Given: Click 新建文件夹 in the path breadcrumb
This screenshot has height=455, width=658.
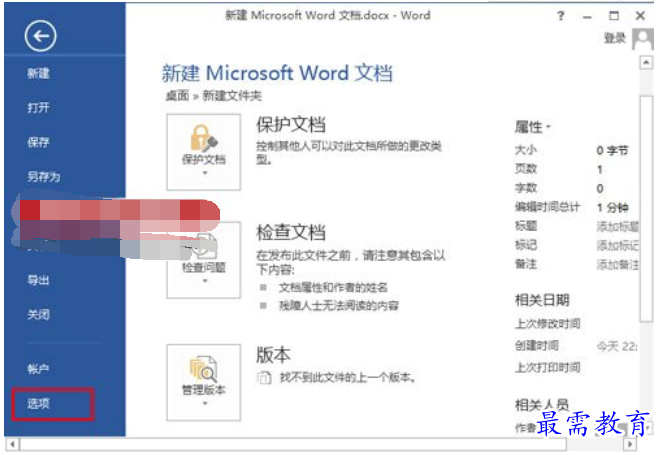Looking at the screenshot, I should pyautogui.click(x=232, y=96).
